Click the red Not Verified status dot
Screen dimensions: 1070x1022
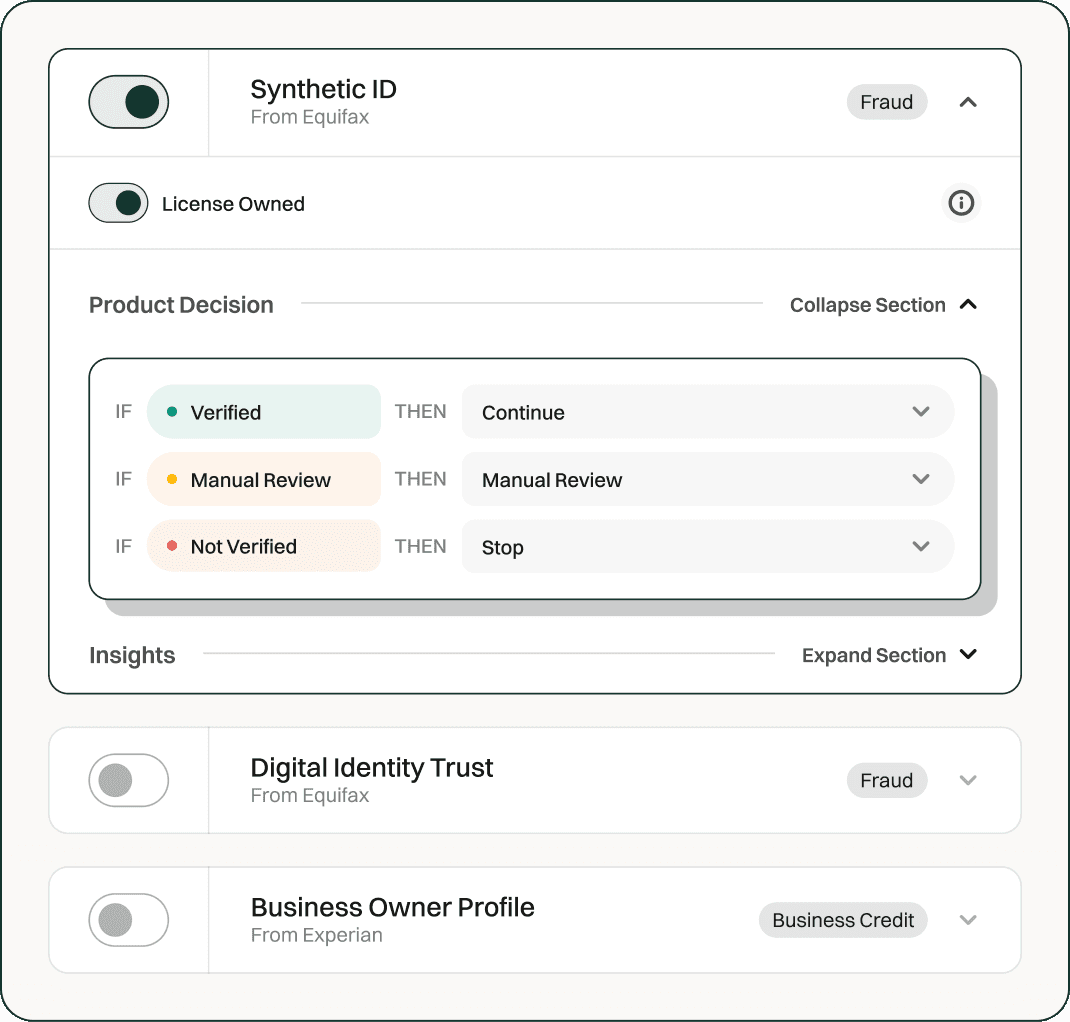(x=172, y=546)
